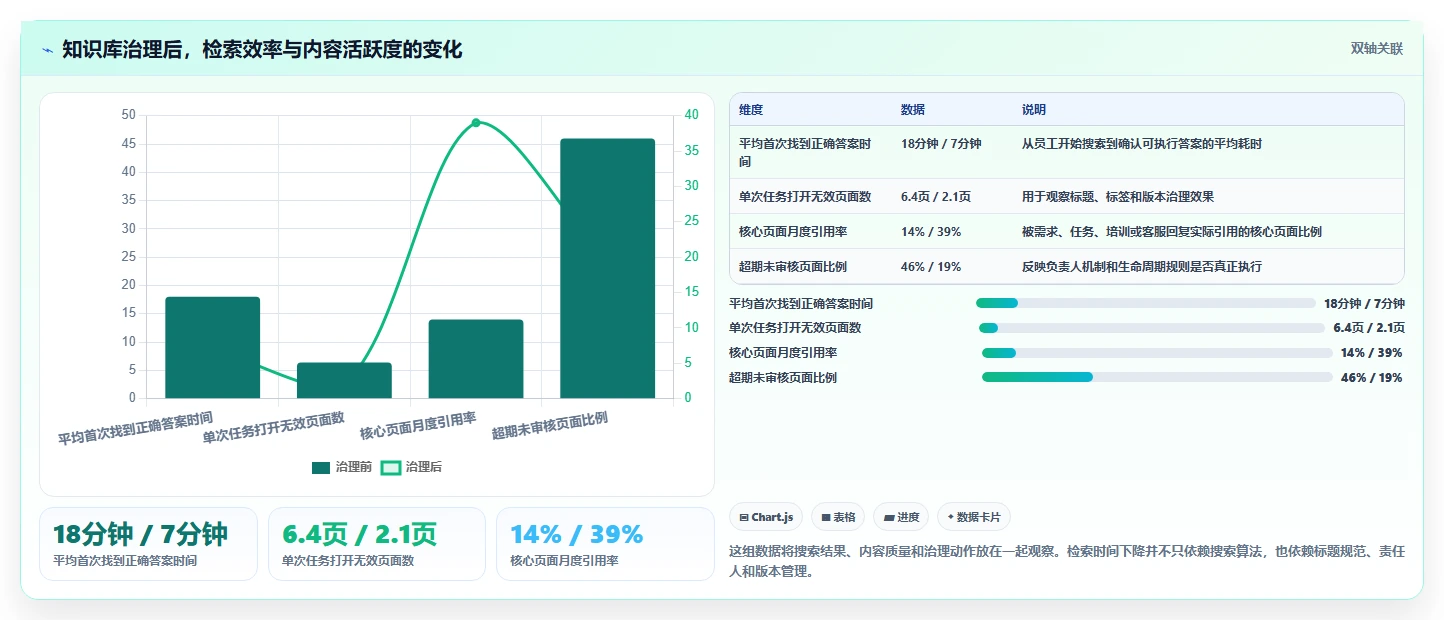Click table row label 核心页面月度引用率

(x=793, y=232)
